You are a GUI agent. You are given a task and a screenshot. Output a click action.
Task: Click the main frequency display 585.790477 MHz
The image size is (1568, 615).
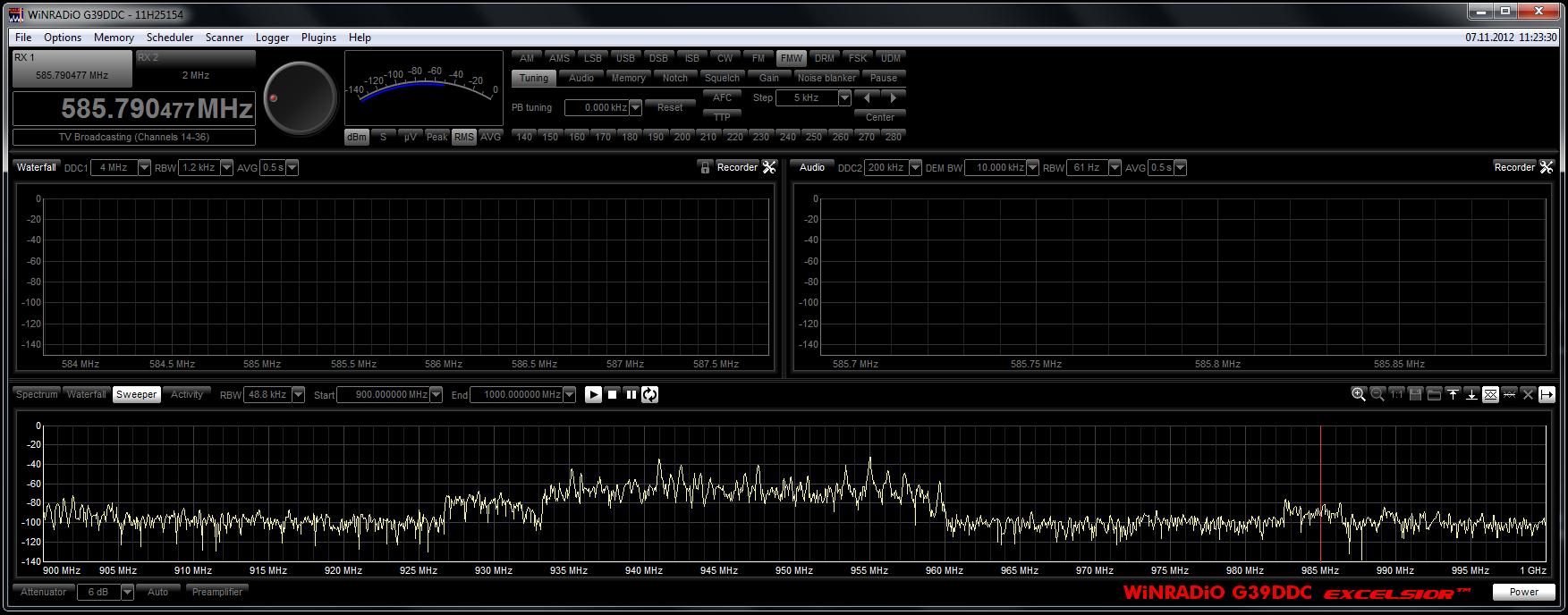coord(134,109)
